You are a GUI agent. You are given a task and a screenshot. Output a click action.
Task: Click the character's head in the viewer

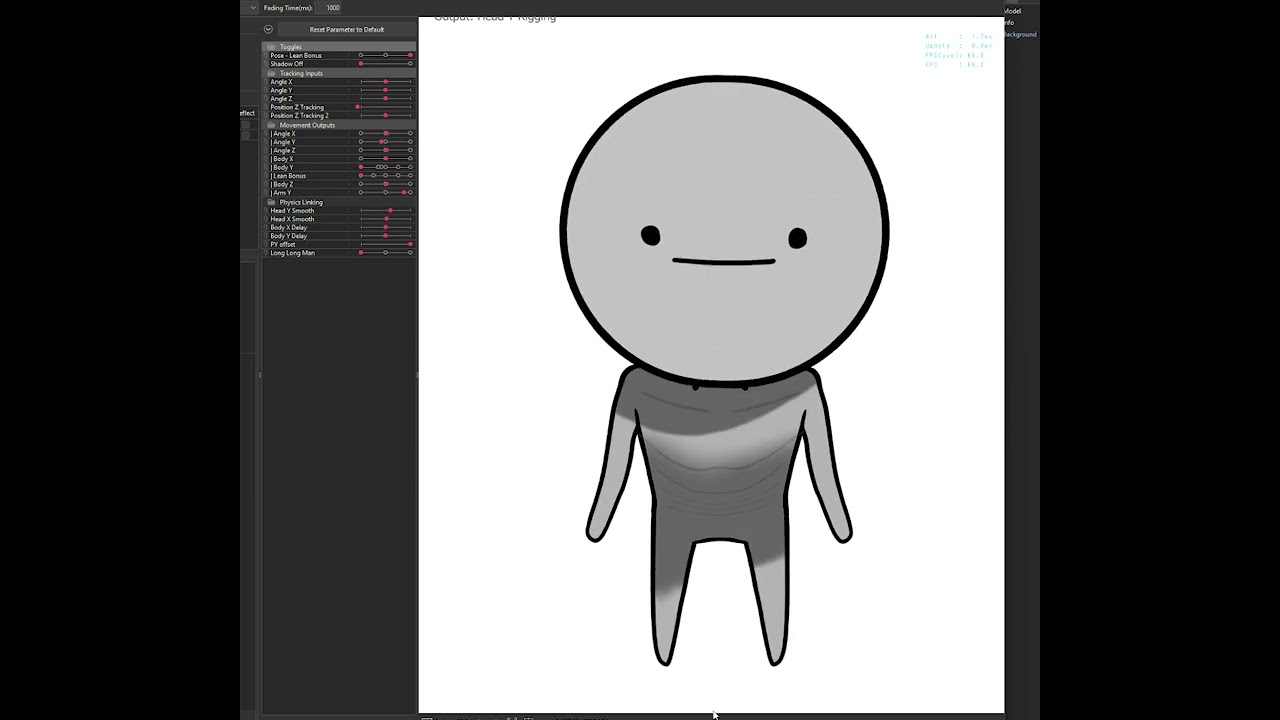(724, 230)
